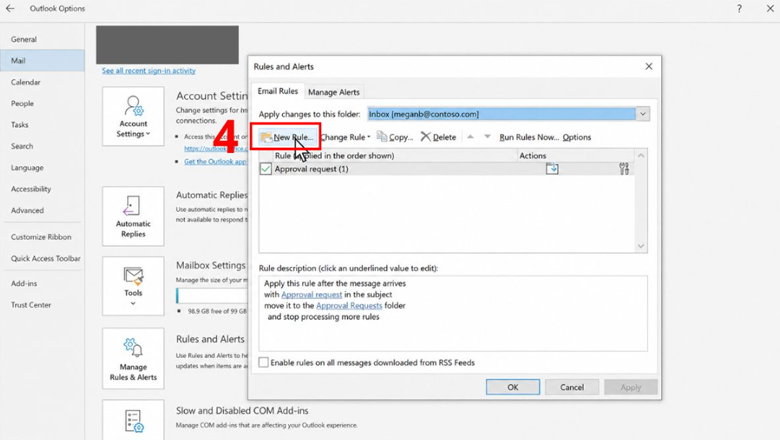This screenshot has height=440, width=780.
Task: Select Search options category
Action: coord(42,146)
